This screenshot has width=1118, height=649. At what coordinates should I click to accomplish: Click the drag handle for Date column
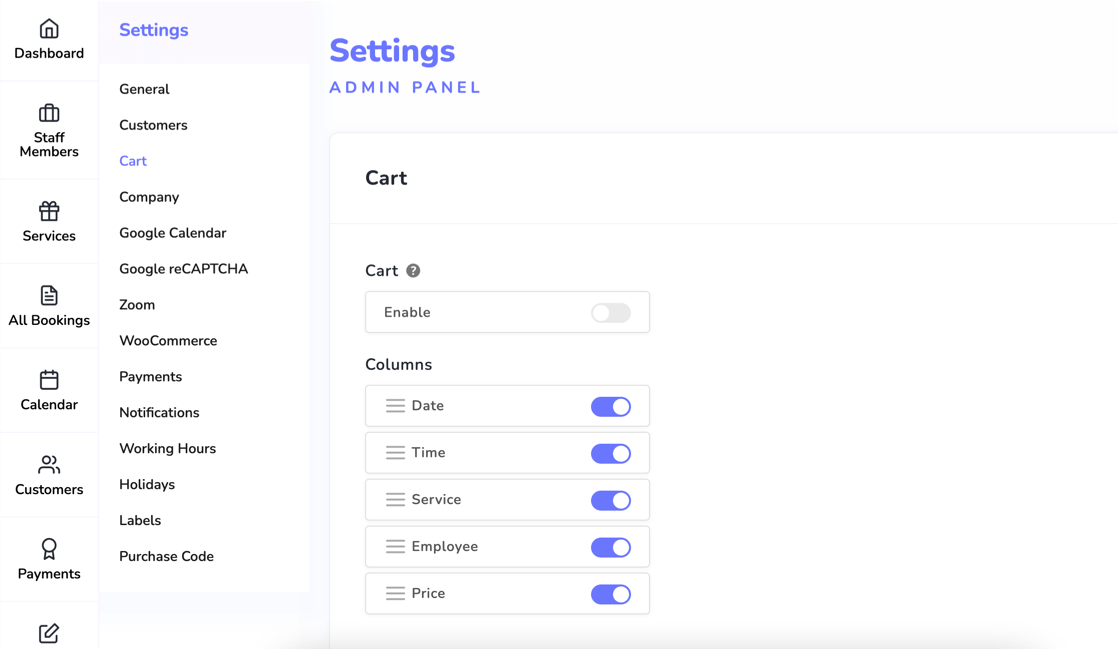pyautogui.click(x=395, y=406)
